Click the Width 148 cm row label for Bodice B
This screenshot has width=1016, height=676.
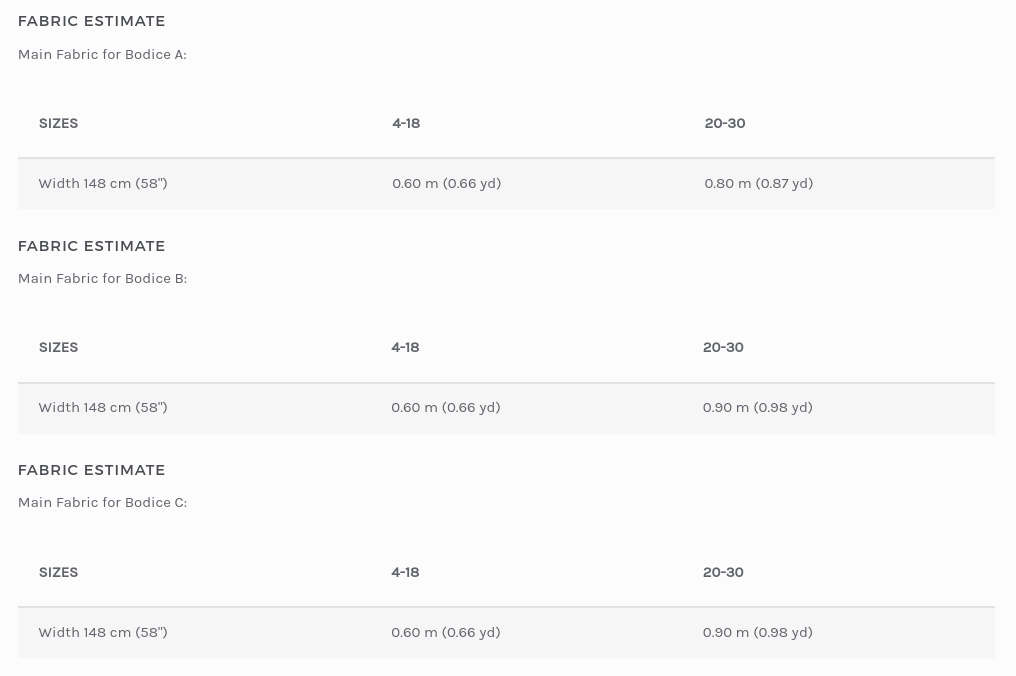[102, 407]
